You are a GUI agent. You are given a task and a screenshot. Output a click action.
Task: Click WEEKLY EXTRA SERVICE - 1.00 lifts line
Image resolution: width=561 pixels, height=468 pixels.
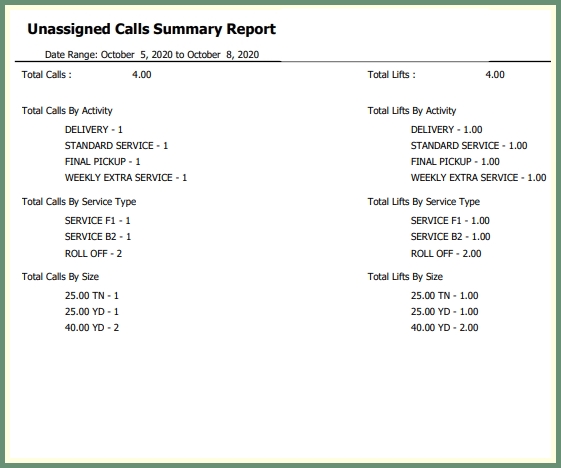tap(478, 178)
